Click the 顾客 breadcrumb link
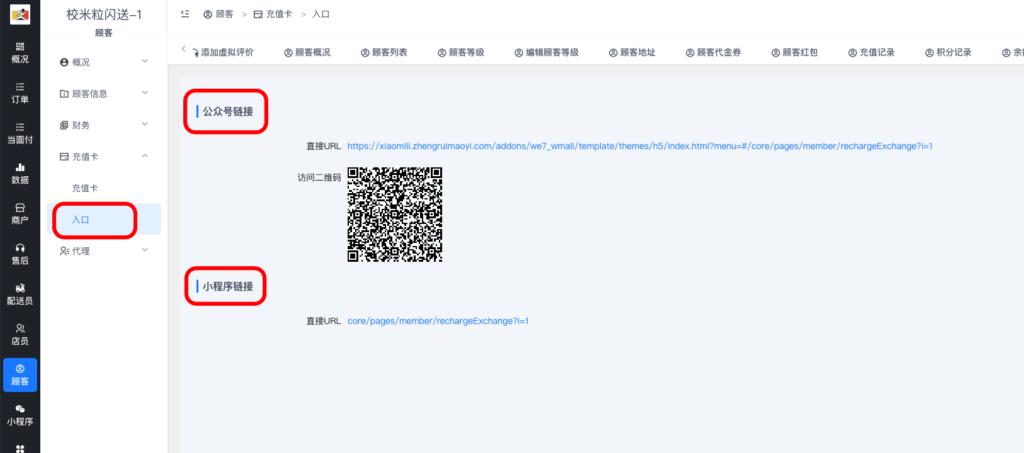Image resolution: width=1024 pixels, height=453 pixels. 218,14
